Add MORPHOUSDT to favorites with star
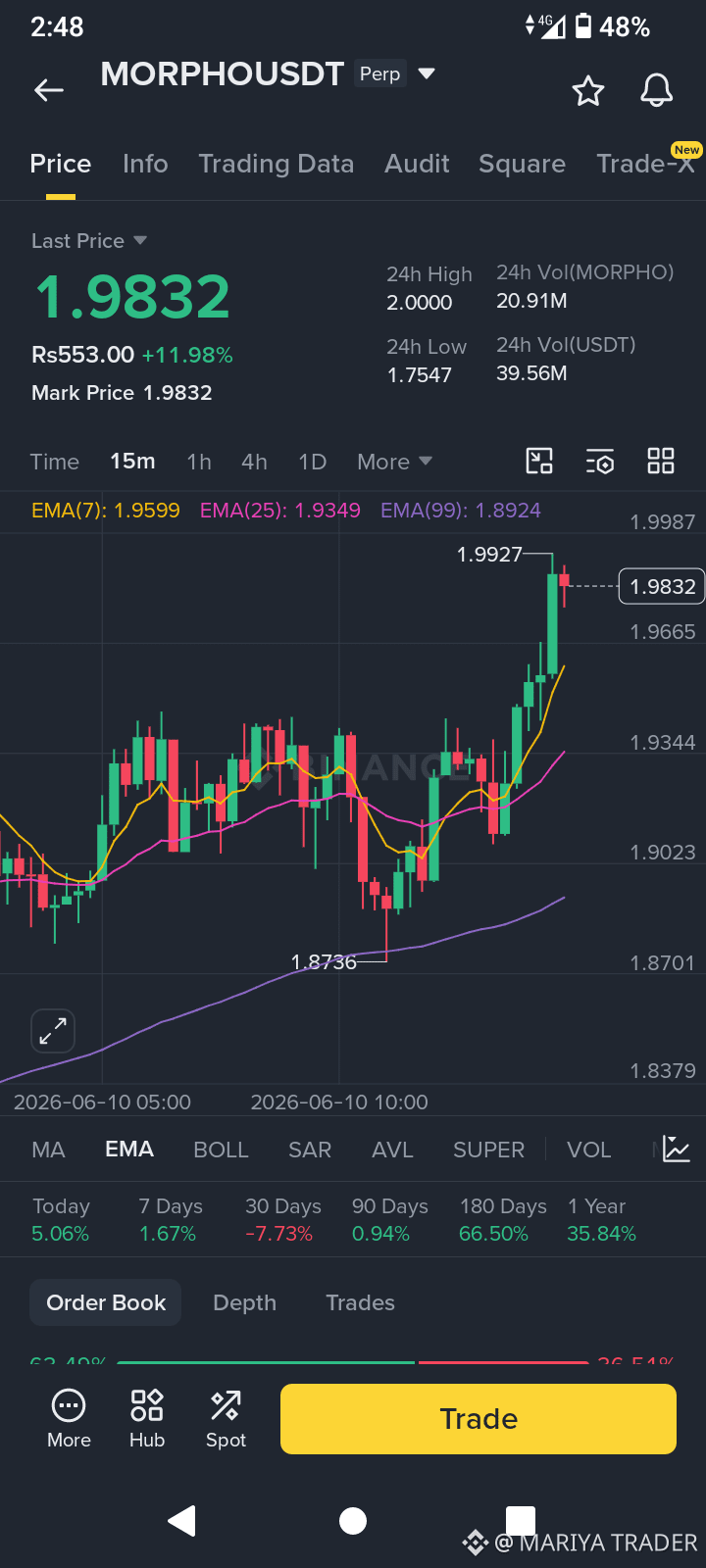The image size is (706, 1568). (588, 91)
